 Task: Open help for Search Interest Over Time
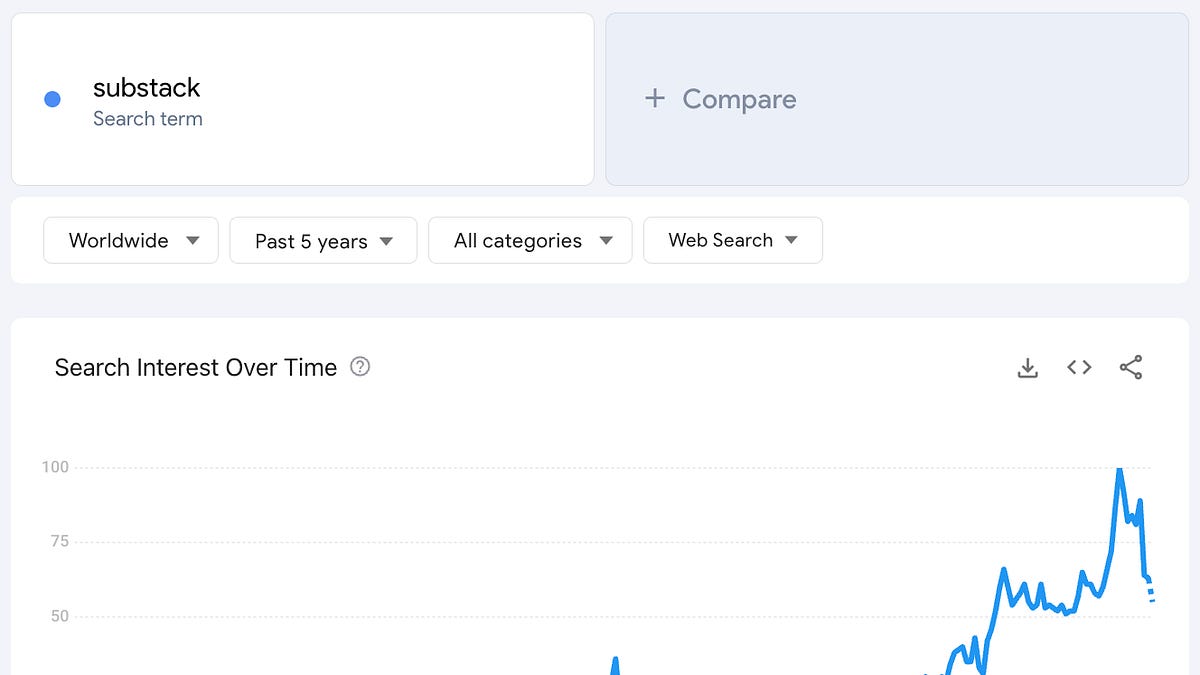tap(360, 367)
